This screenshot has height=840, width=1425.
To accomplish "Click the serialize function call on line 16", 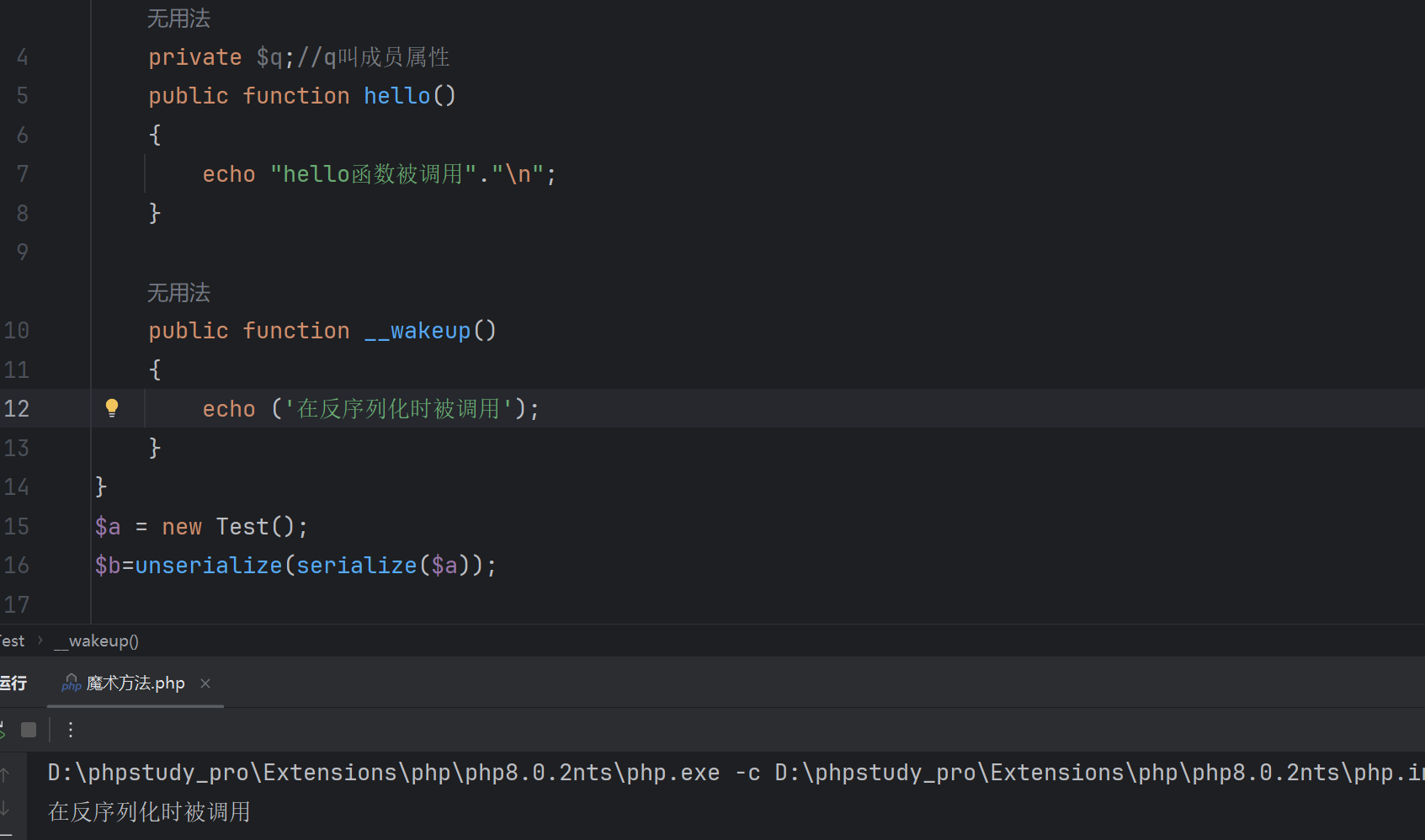I will pyautogui.click(x=357, y=566).
